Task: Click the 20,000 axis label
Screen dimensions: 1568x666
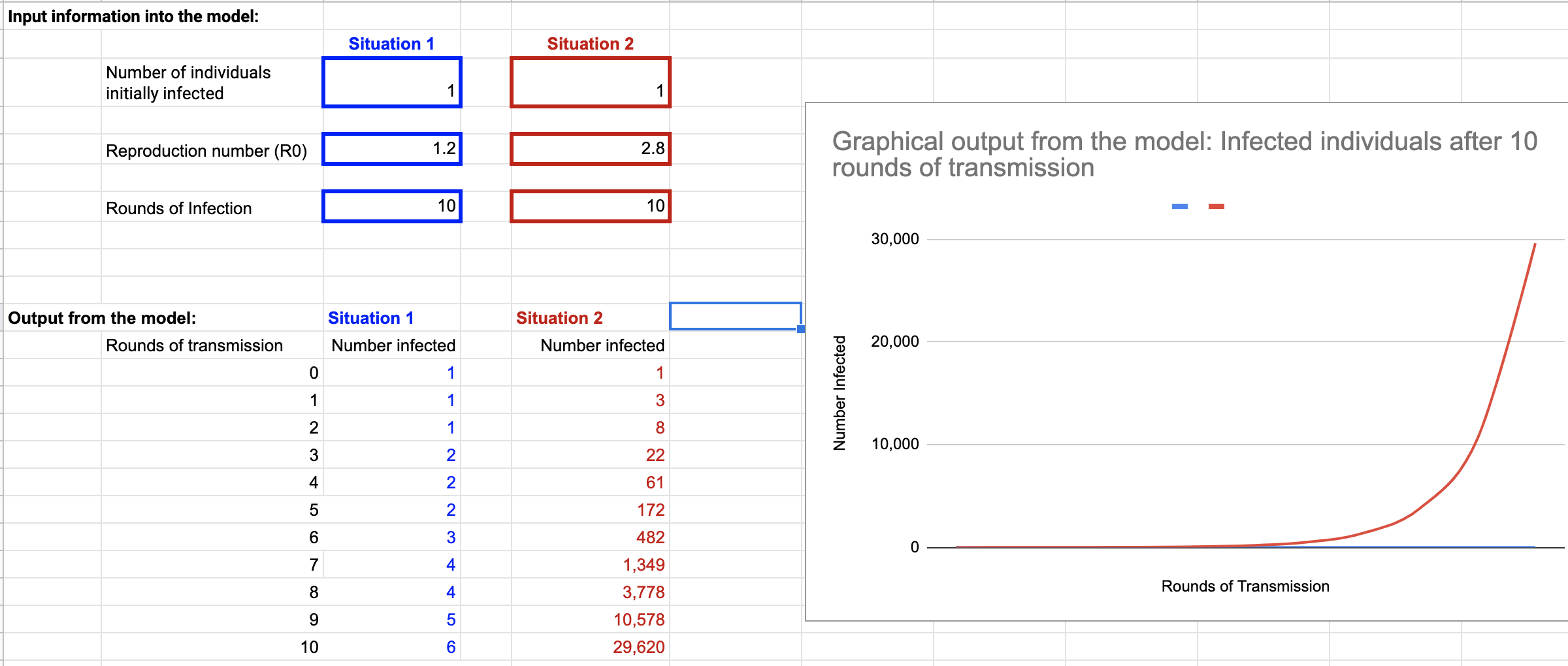Action: pos(895,341)
